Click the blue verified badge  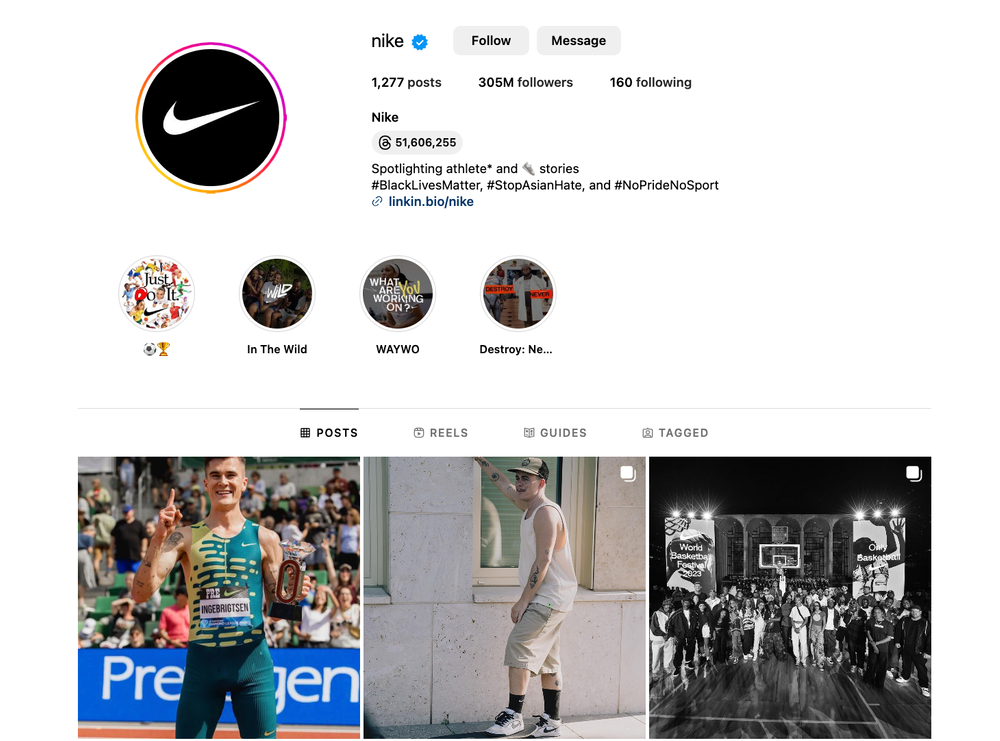pos(420,42)
